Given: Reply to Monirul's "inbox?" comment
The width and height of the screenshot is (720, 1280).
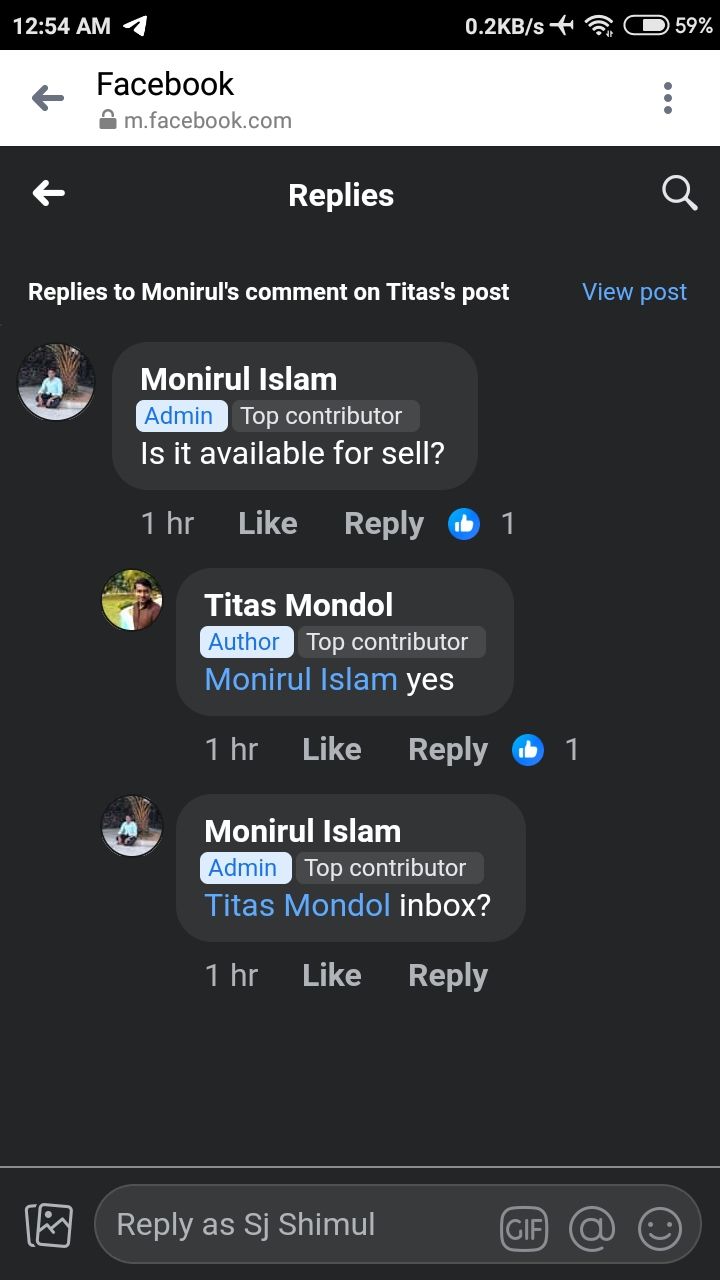Looking at the screenshot, I should point(447,975).
